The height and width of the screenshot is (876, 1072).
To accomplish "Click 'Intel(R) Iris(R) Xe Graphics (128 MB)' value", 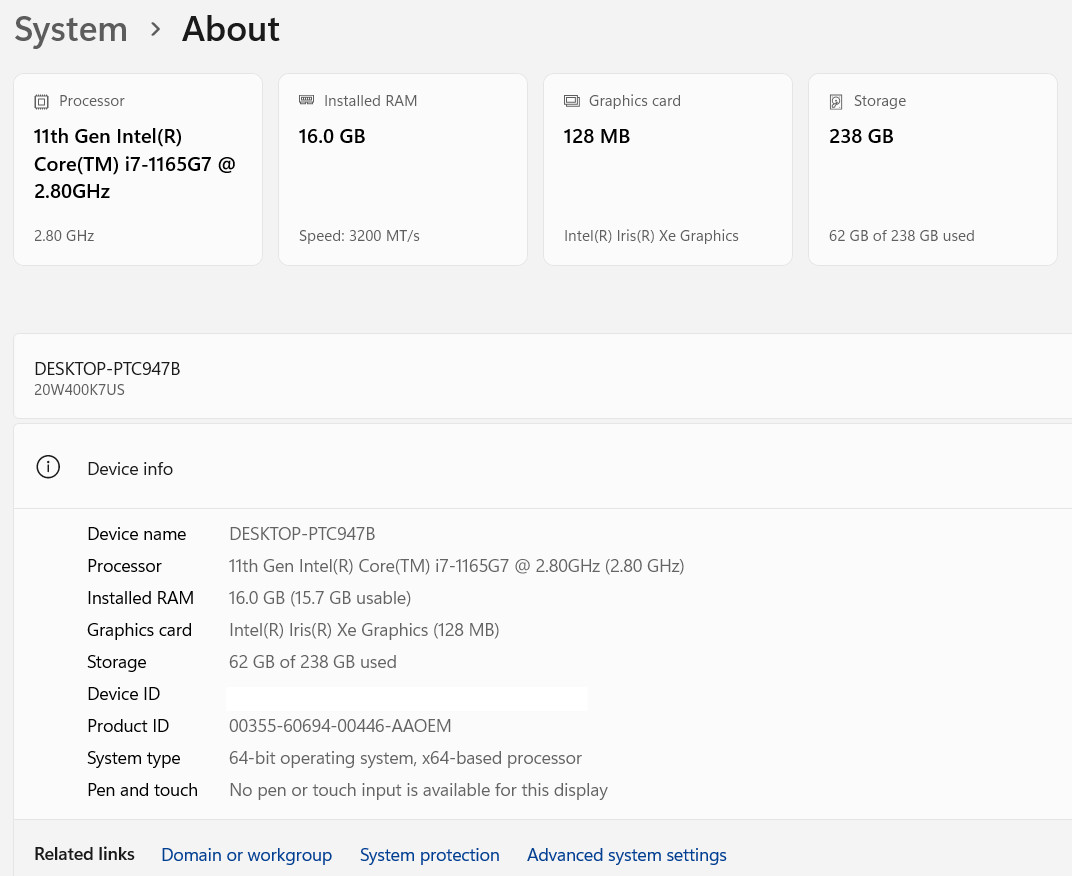I will (364, 630).
